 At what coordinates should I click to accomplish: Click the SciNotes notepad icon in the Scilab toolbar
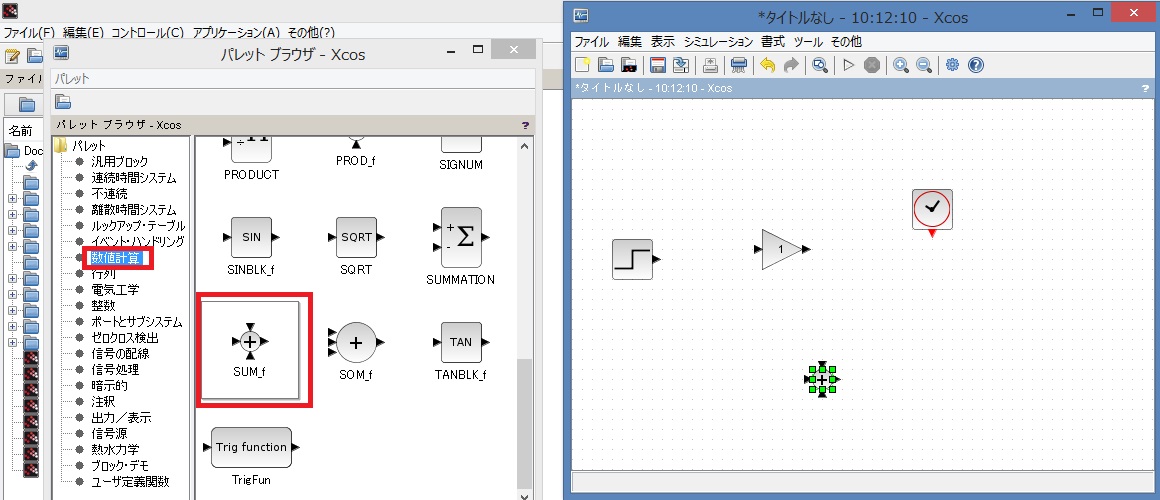[13, 56]
